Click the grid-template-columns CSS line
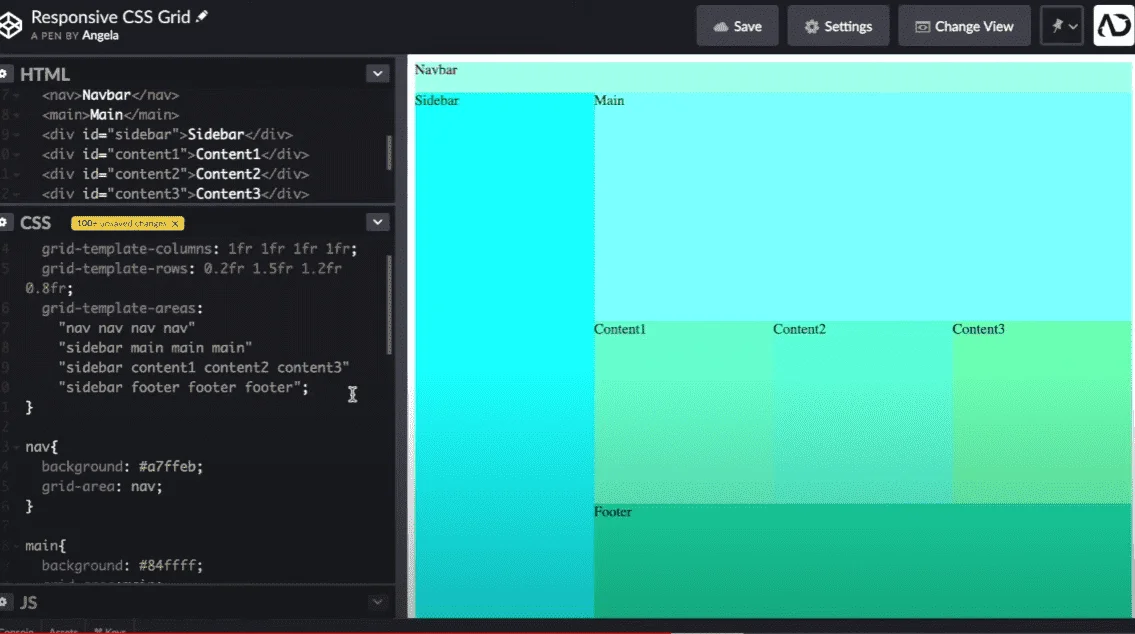Viewport: 1135px width, 634px height. click(x=199, y=249)
